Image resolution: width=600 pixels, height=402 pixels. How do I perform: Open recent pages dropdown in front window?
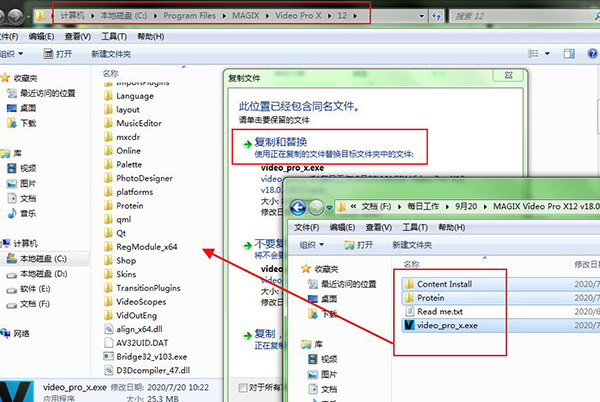(329, 208)
